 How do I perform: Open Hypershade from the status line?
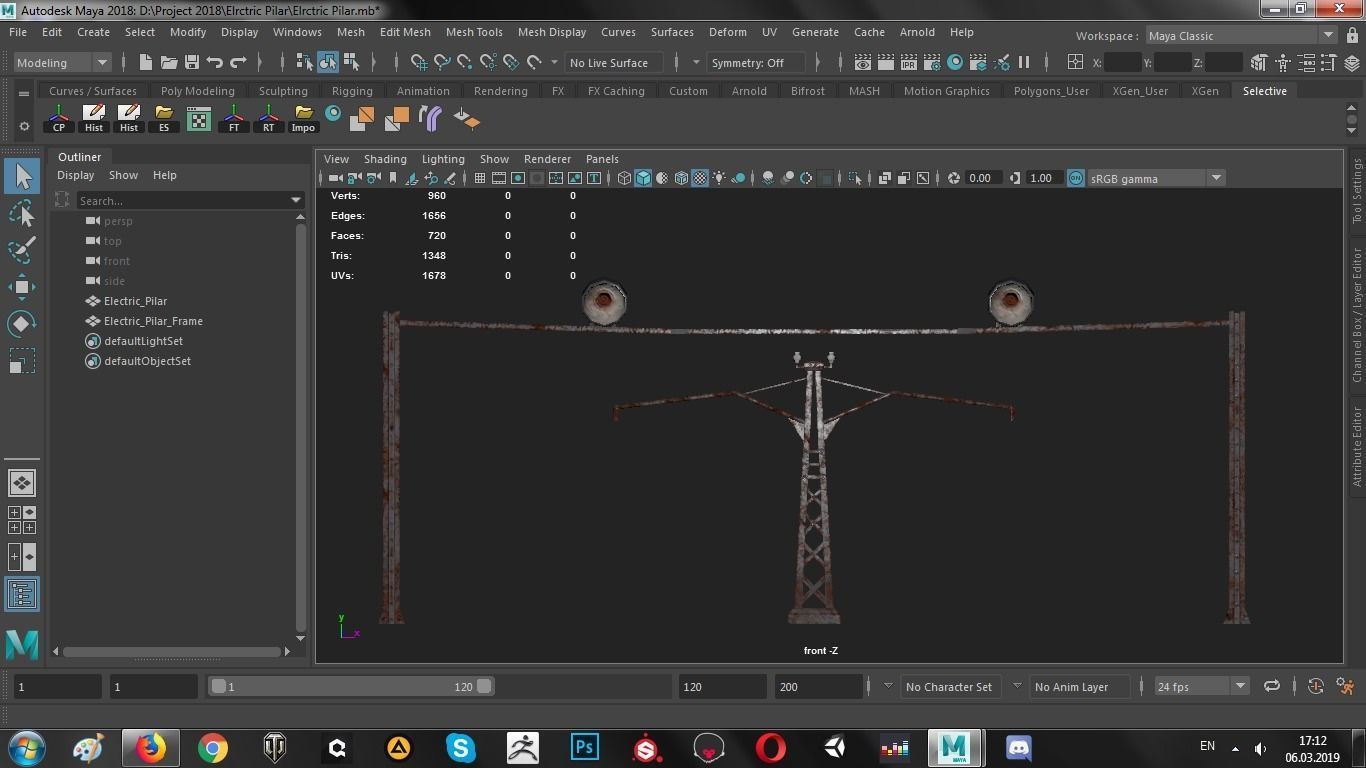[955, 62]
